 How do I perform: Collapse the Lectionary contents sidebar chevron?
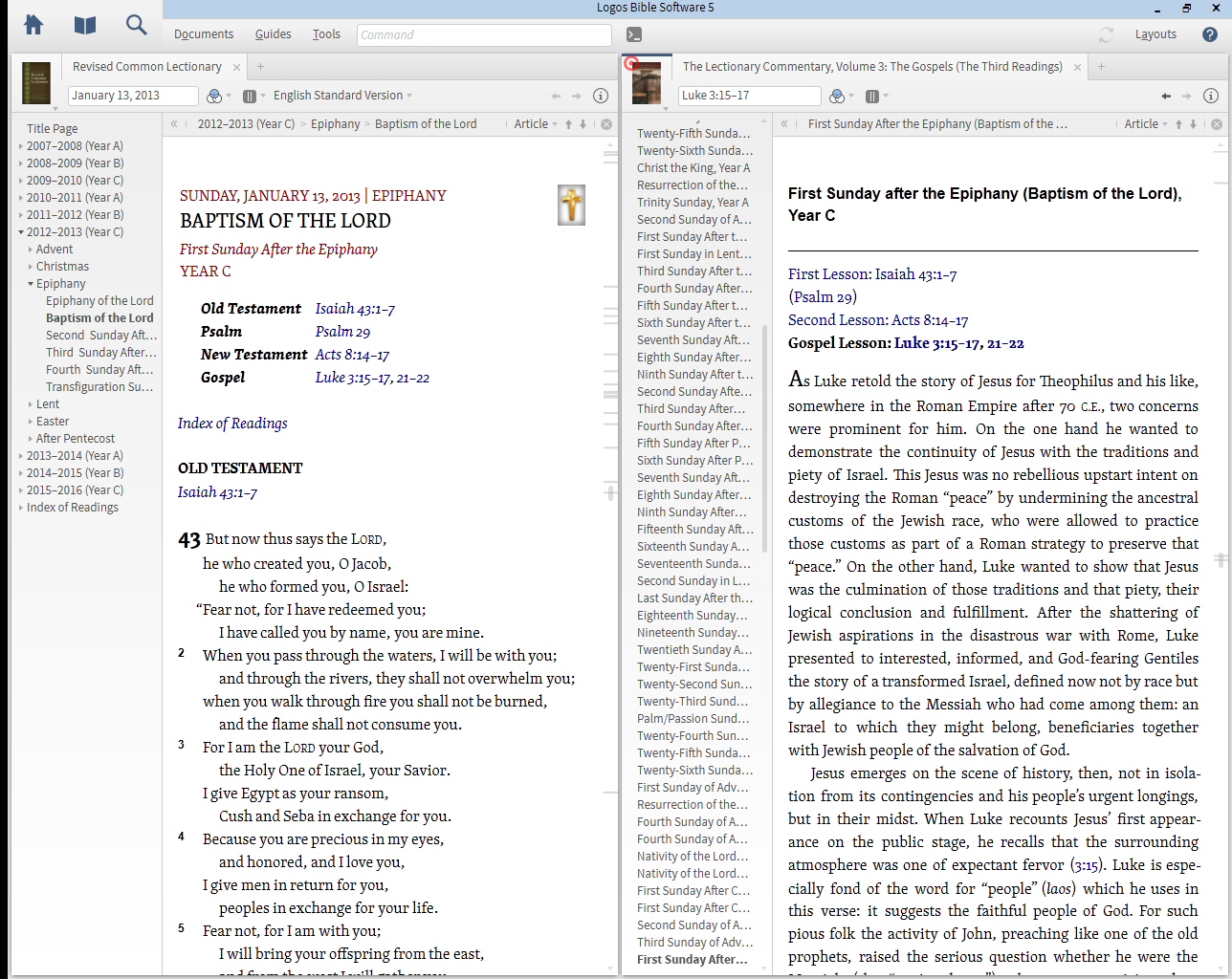point(174,123)
